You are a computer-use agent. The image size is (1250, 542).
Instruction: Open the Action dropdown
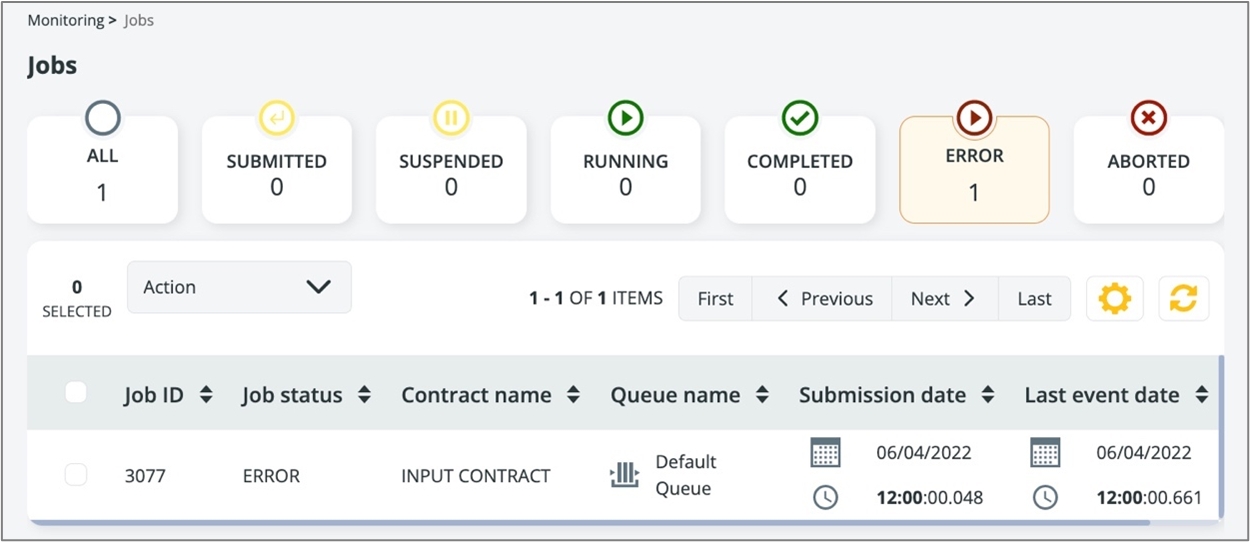(239, 287)
